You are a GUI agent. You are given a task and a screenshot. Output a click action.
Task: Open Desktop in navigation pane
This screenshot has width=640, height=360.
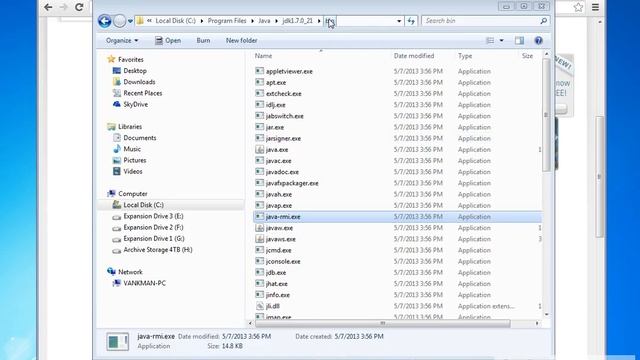pyautogui.click(x=135, y=71)
